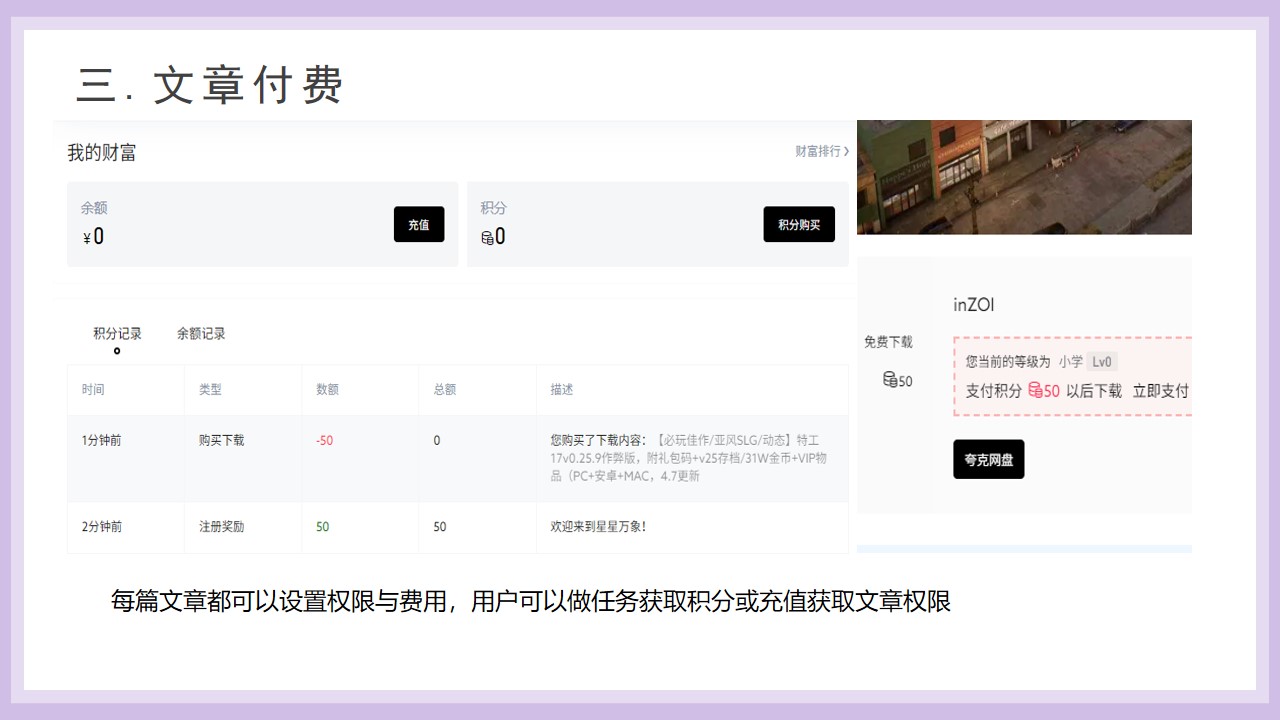This screenshot has width=1280, height=720.
Task: Switch to the 余额记录 tab
Action: [201, 334]
